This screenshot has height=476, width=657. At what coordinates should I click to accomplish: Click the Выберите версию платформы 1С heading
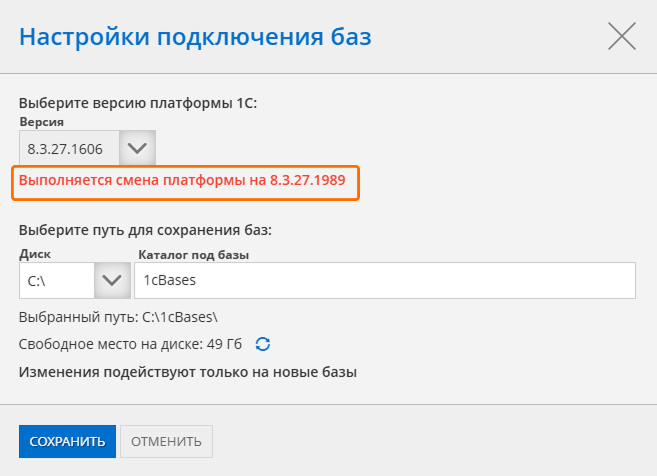coord(139,103)
